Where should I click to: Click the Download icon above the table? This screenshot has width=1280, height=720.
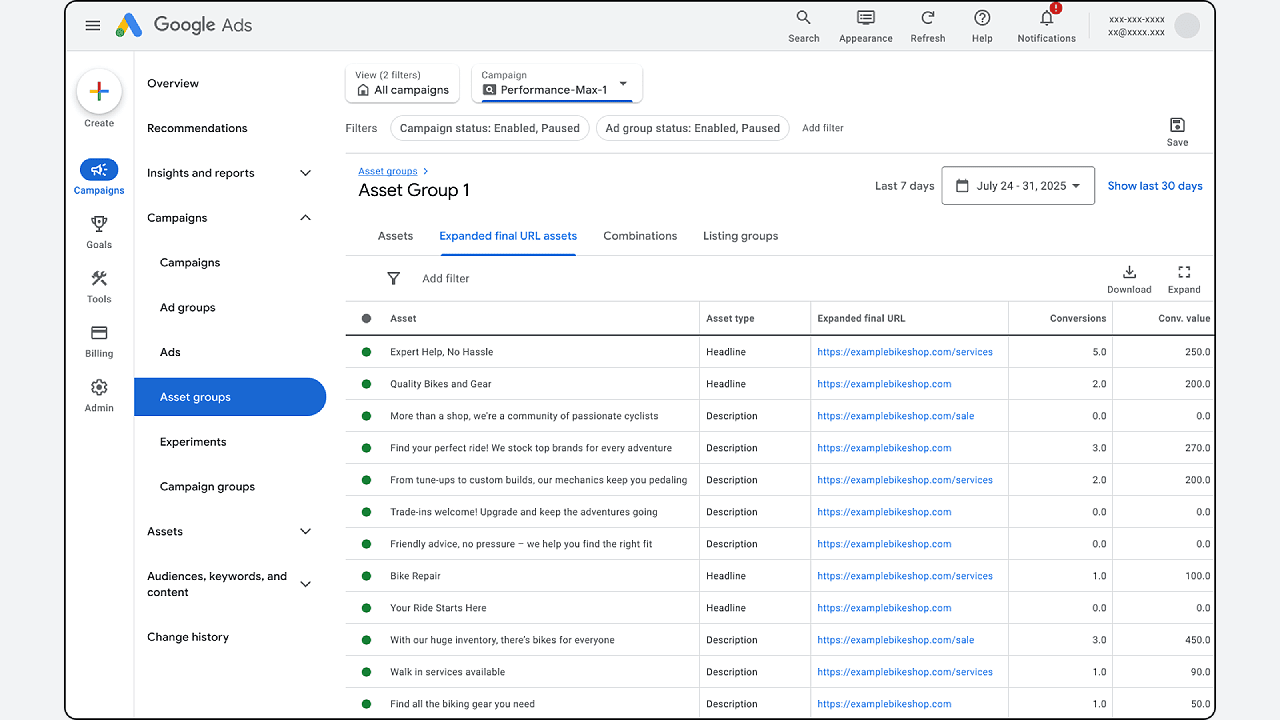(1129, 272)
